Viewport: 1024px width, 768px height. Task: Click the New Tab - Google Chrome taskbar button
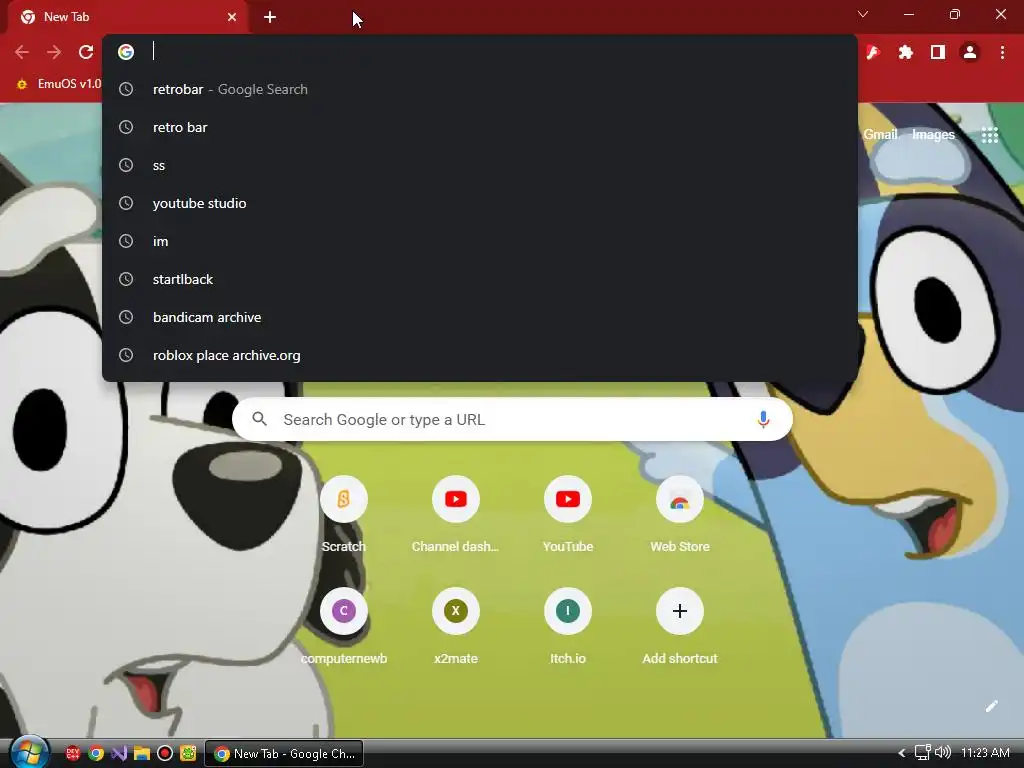pyautogui.click(x=284, y=754)
